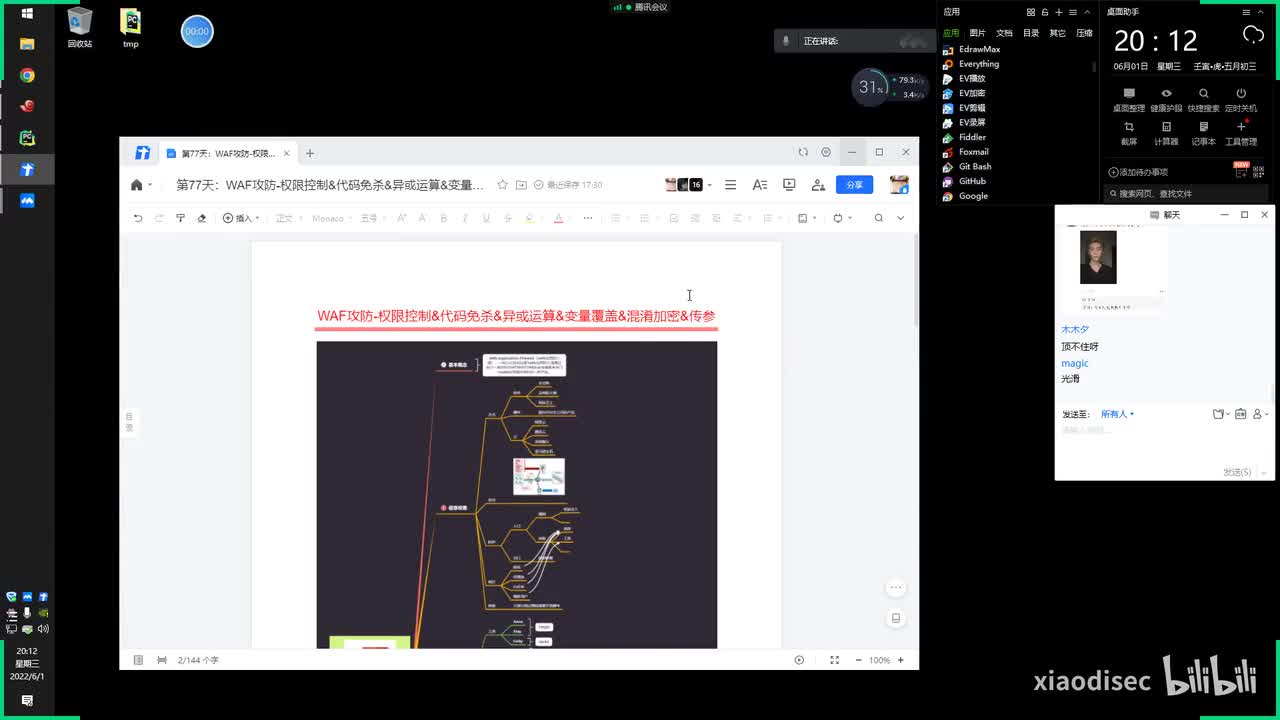
Task: Collapse the toolbar with the chevron
Action: pyautogui.click(x=900, y=218)
